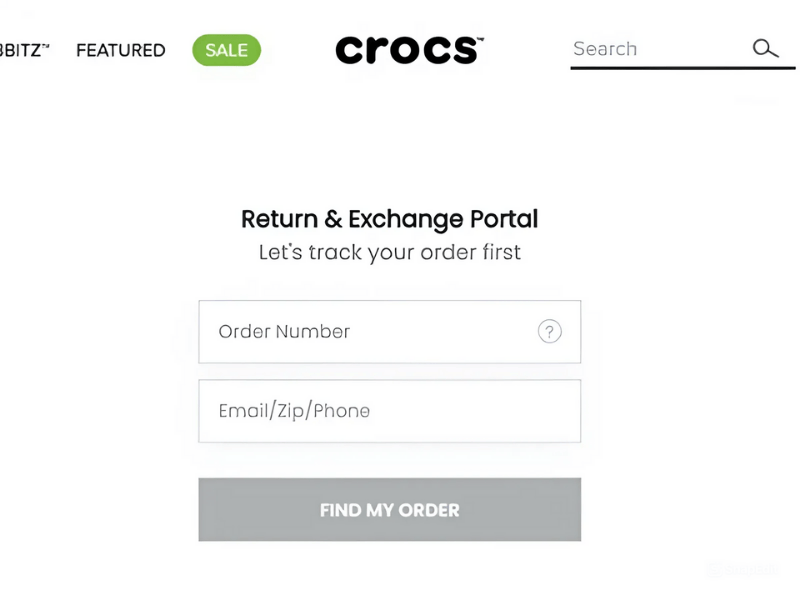
Task: Activate the FIND MY ORDER action
Action: pyautogui.click(x=389, y=510)
